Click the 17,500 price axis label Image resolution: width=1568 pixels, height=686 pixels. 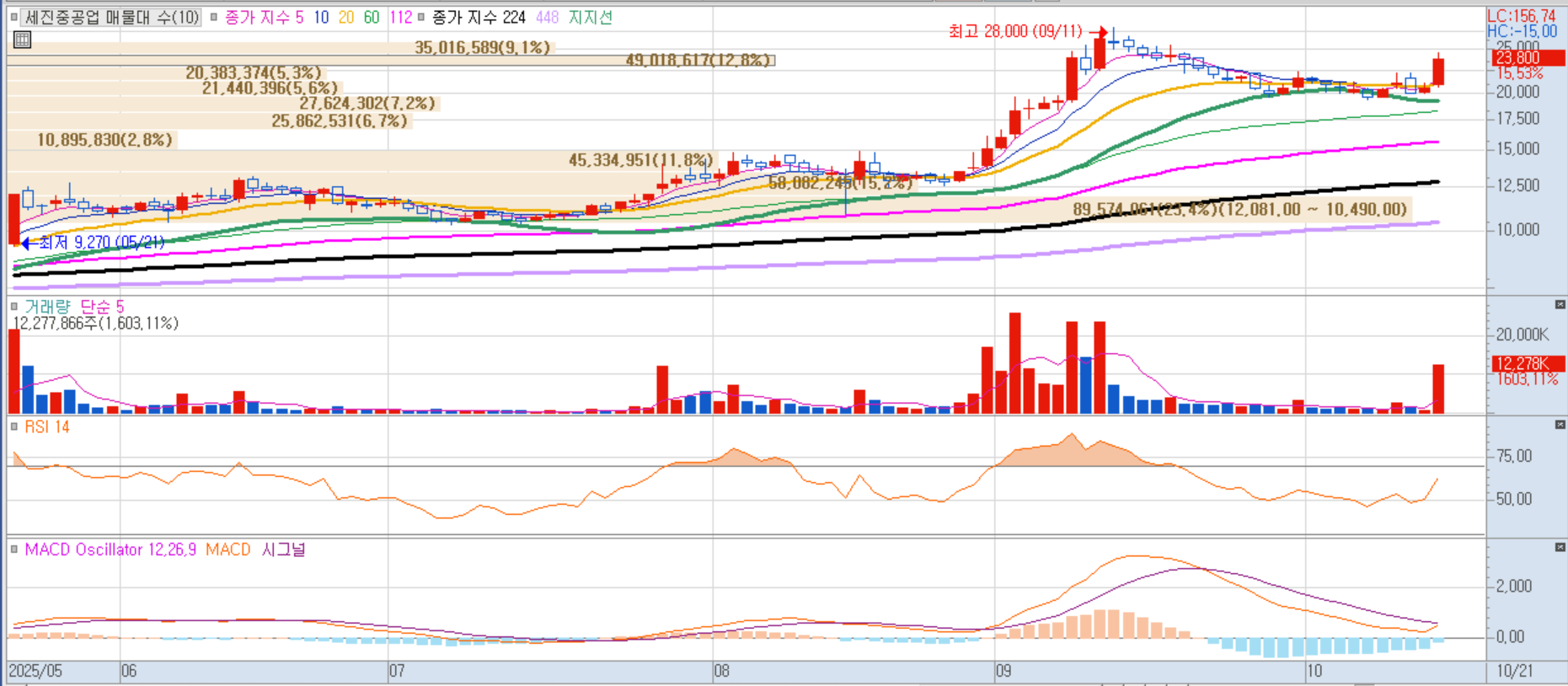1517,119
